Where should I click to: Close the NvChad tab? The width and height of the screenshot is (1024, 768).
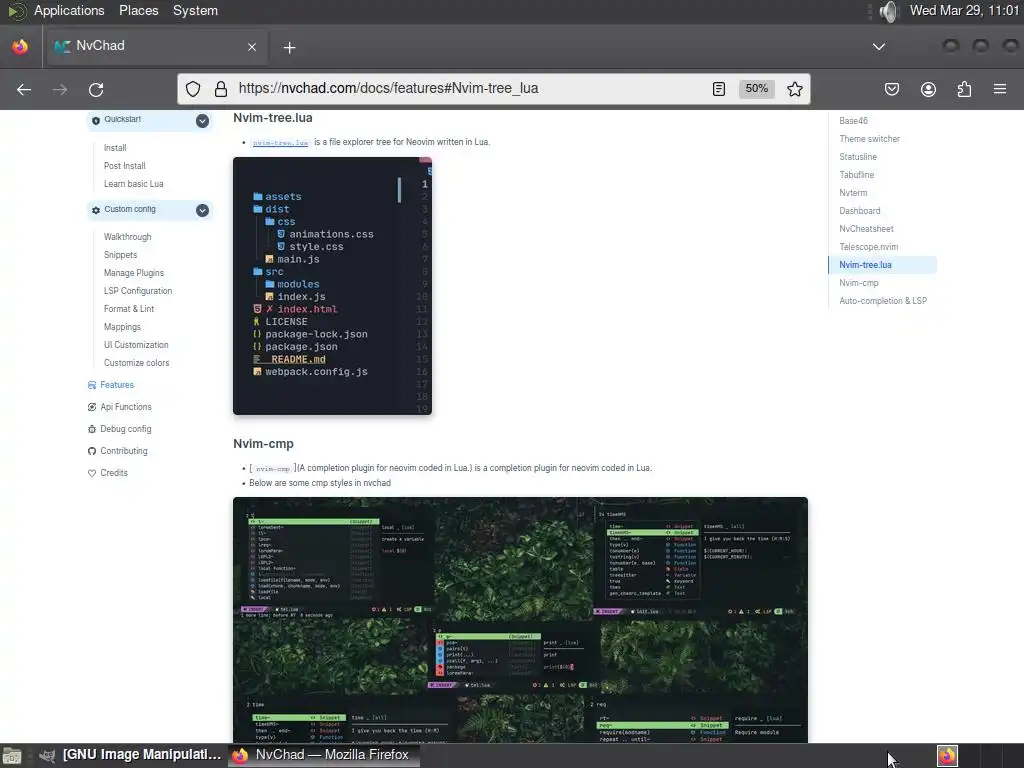(x=252, y=47)
